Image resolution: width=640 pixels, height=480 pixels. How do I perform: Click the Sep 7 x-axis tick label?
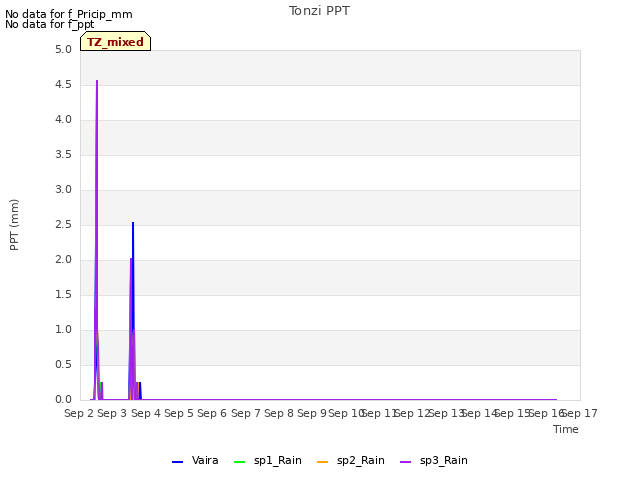point(245,413)
